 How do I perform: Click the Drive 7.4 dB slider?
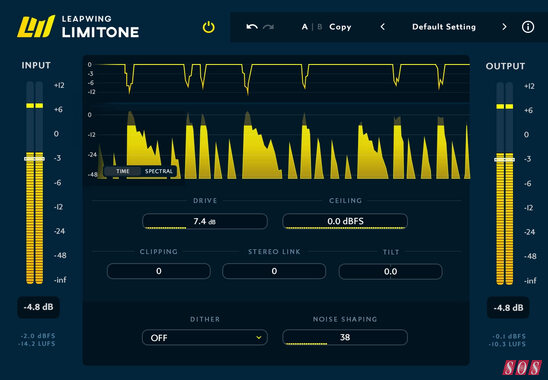(205, 221)
